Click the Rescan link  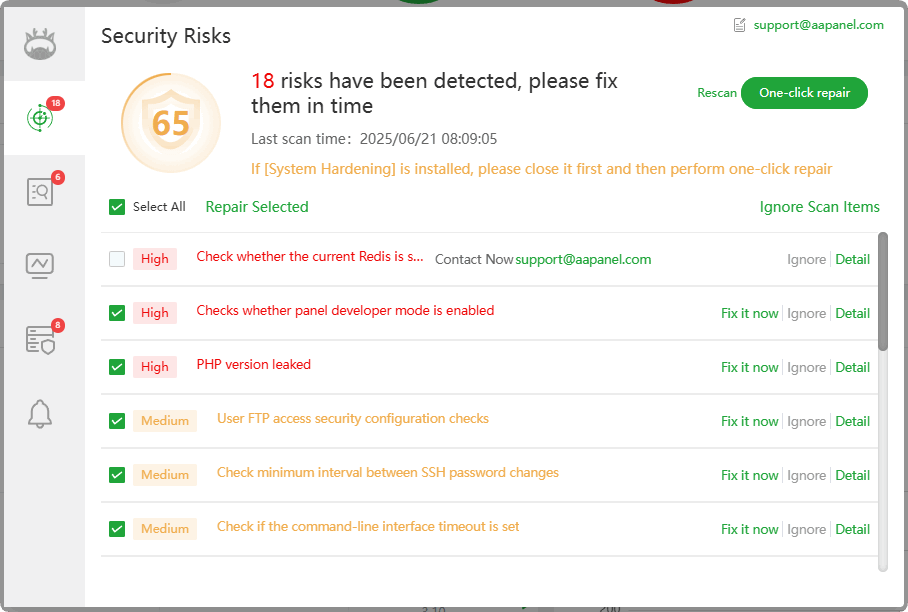[717, 93]
